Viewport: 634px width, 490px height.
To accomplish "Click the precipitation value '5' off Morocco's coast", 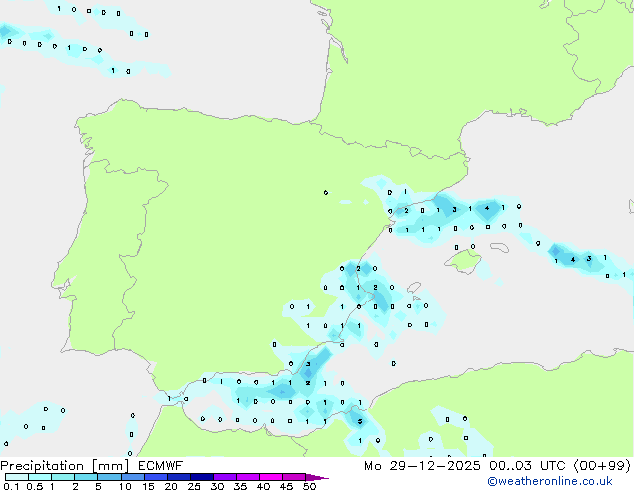I will 360,422.
